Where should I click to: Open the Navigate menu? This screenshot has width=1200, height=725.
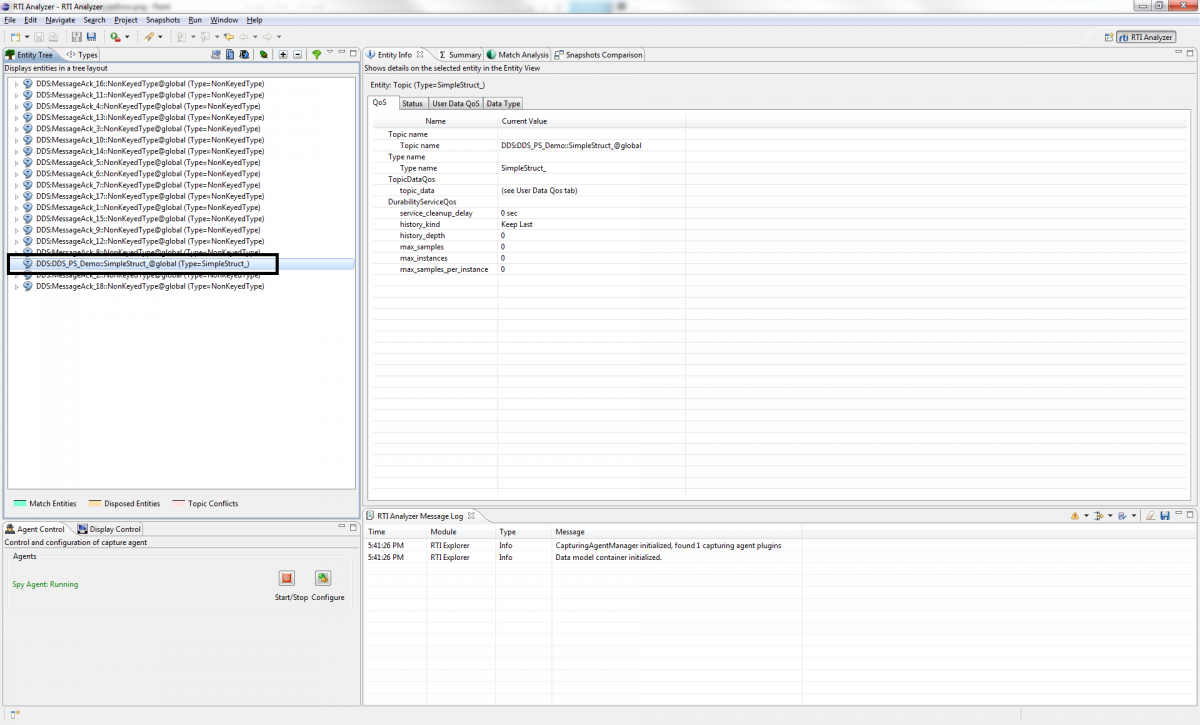point(60,20)
